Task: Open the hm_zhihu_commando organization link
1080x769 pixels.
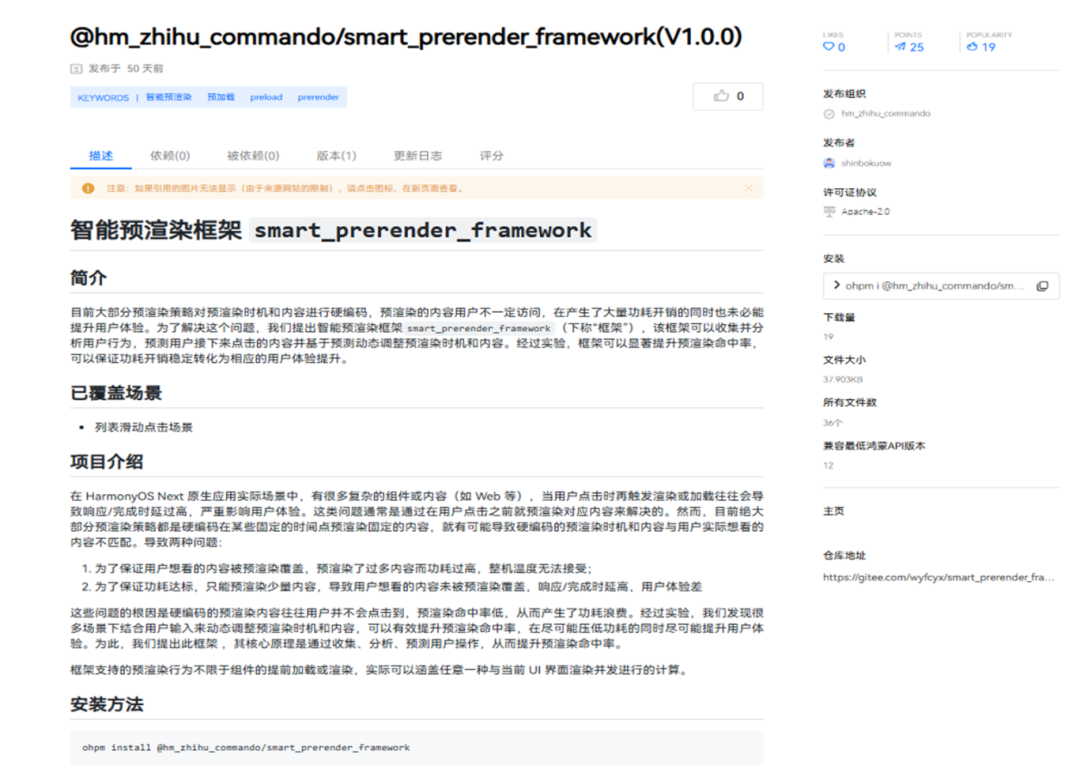Action: coord(885,114)
